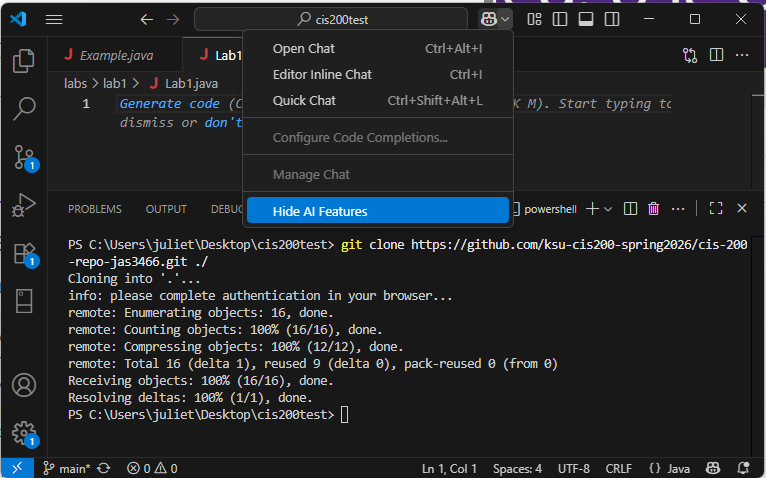Click the Generate code link in editor
The height and width of the screenshot is (478, 766).
click(x=170, y=104)
